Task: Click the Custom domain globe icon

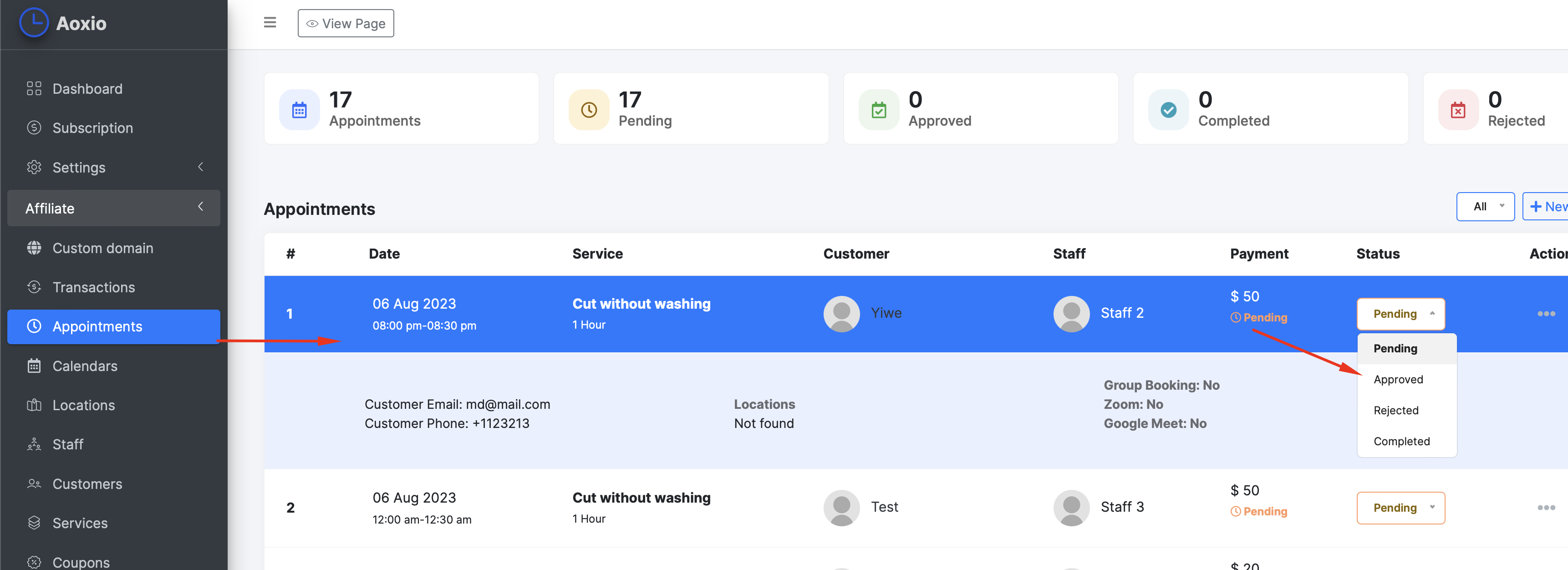Action: [34, 248]
